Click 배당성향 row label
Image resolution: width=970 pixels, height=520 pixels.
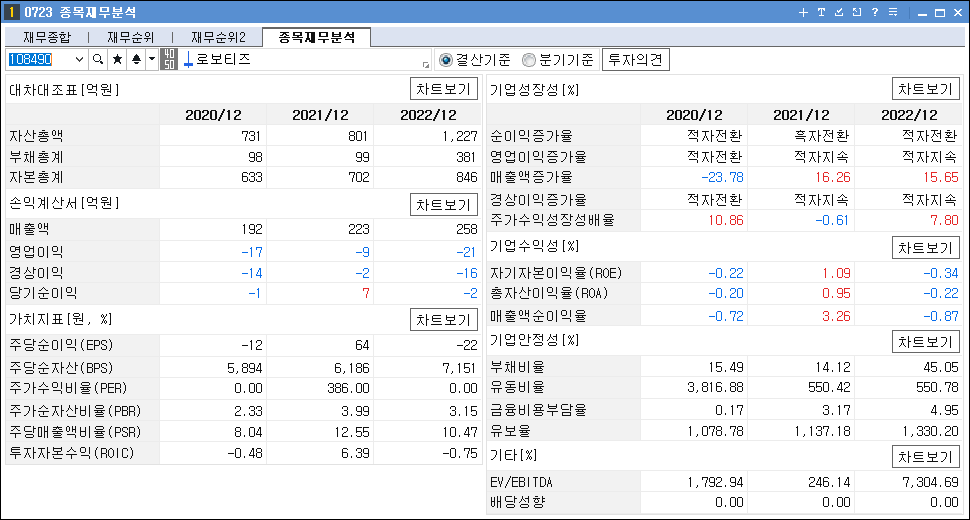point(517,502)
